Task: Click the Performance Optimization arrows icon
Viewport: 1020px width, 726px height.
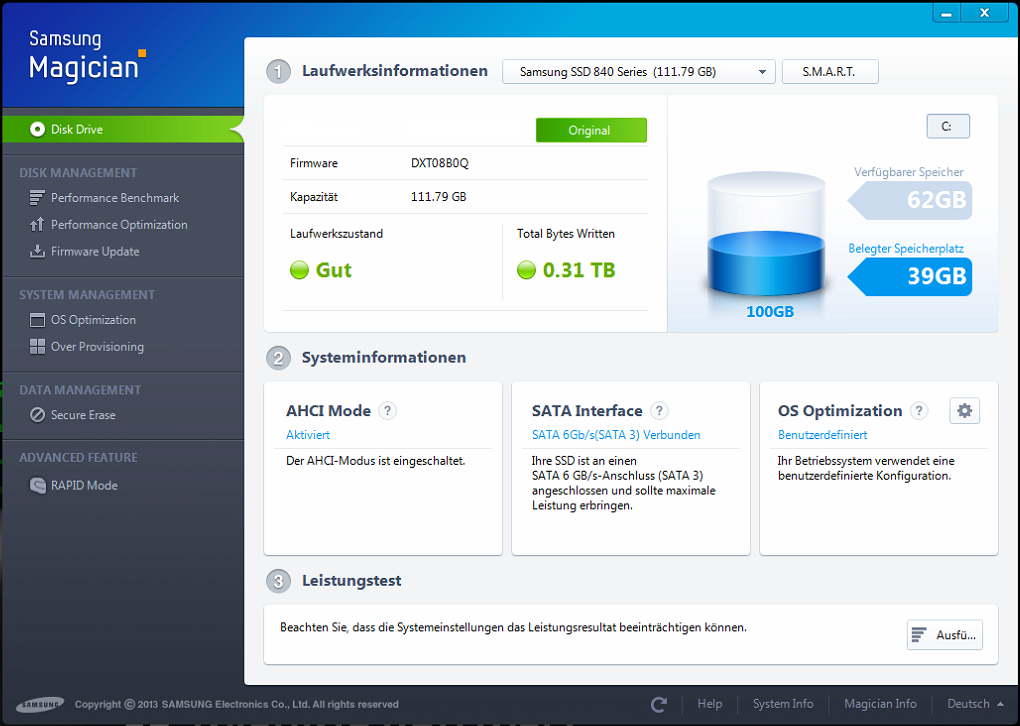Action: [x=37, y=224]
